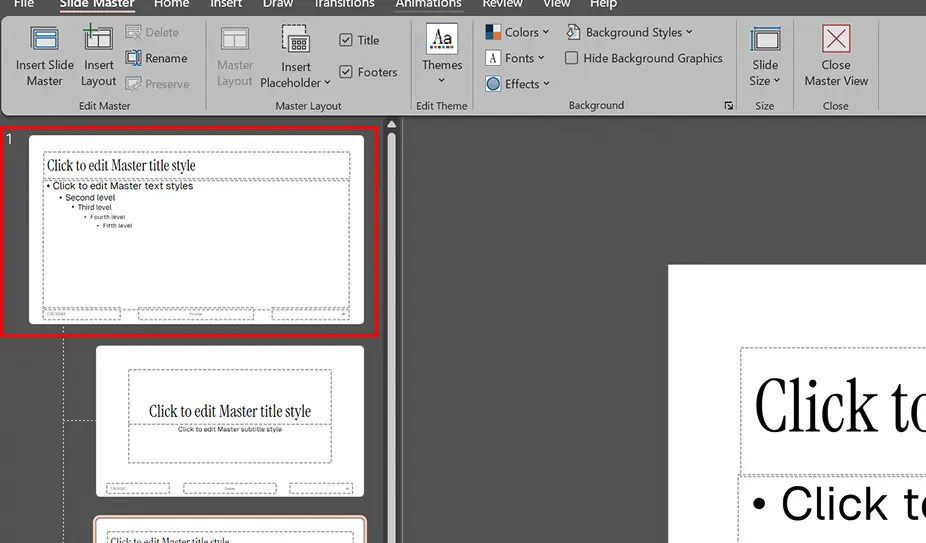The width and height of the screenshot is (926, 543).
Task: Click the Slide Size icon
Action: click(x=765, y=40)
